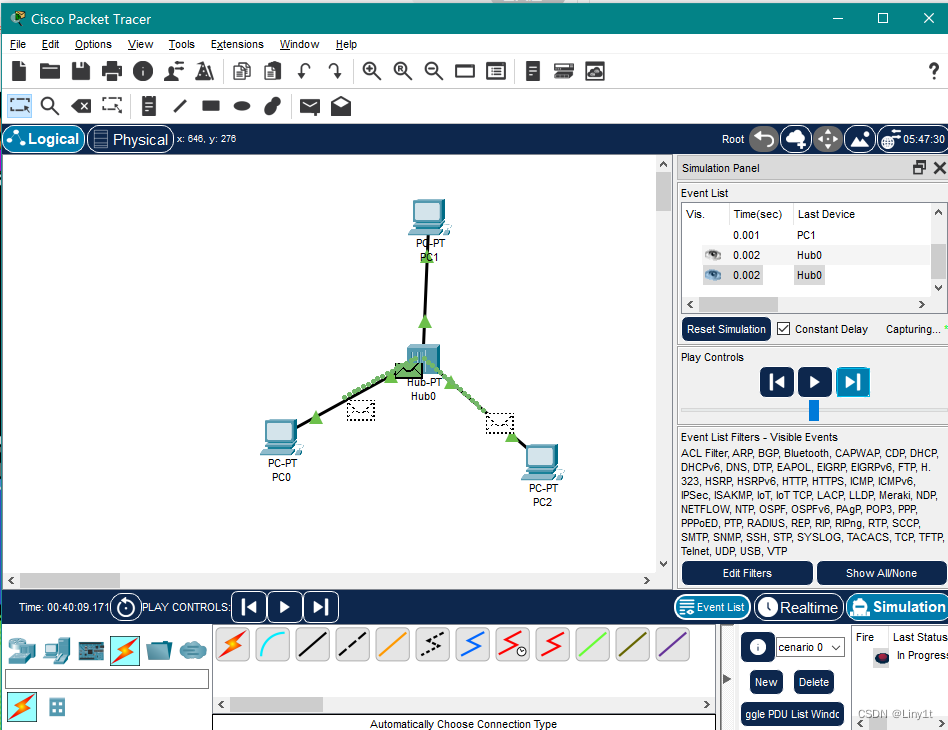This screenshot has width=948, height=730.
Task: Select the Draw Rectangle tool
Action: (211, 106)
